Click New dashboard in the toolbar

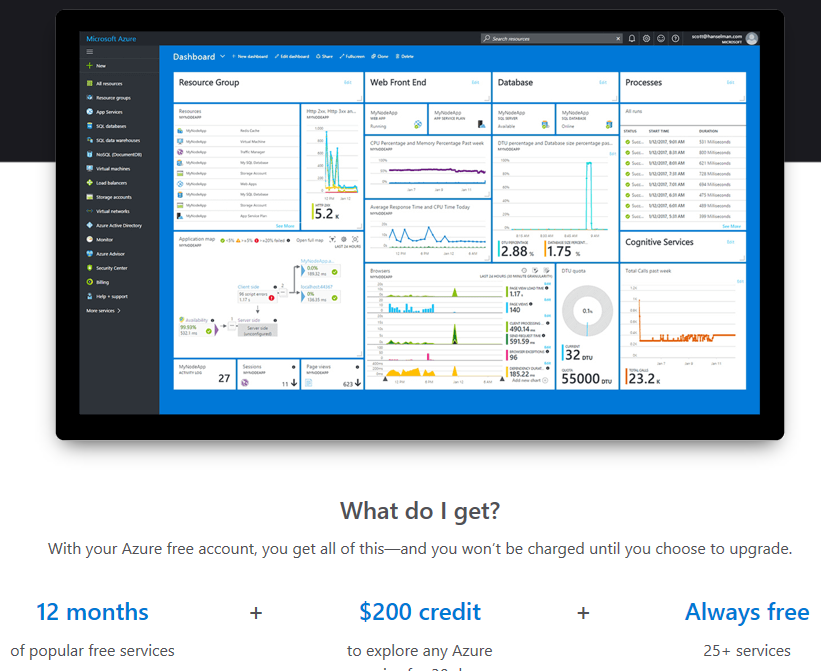pos(250,56)
